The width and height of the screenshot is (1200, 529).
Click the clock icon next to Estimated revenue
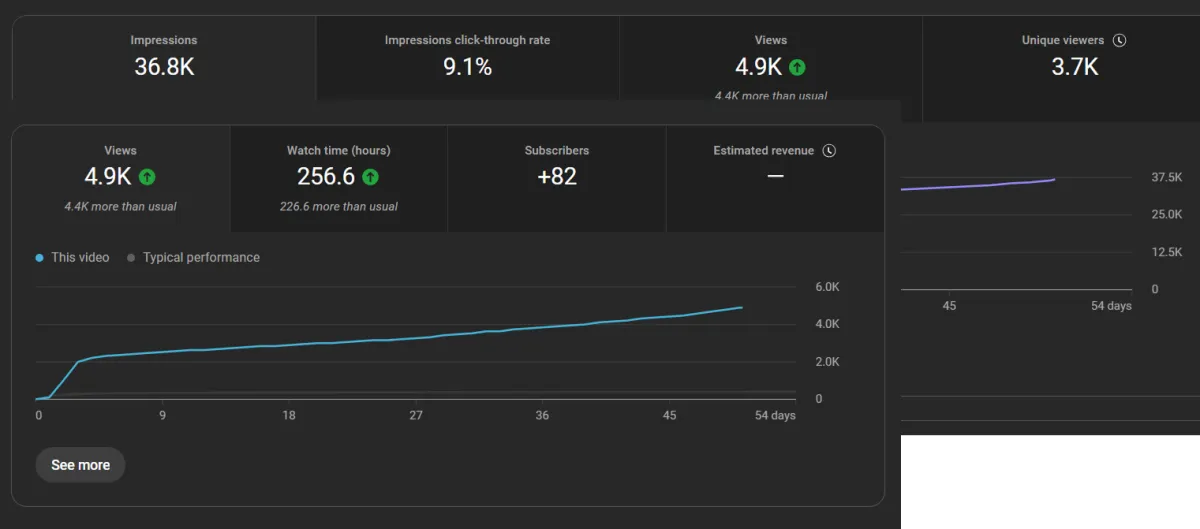click(828, 151)
